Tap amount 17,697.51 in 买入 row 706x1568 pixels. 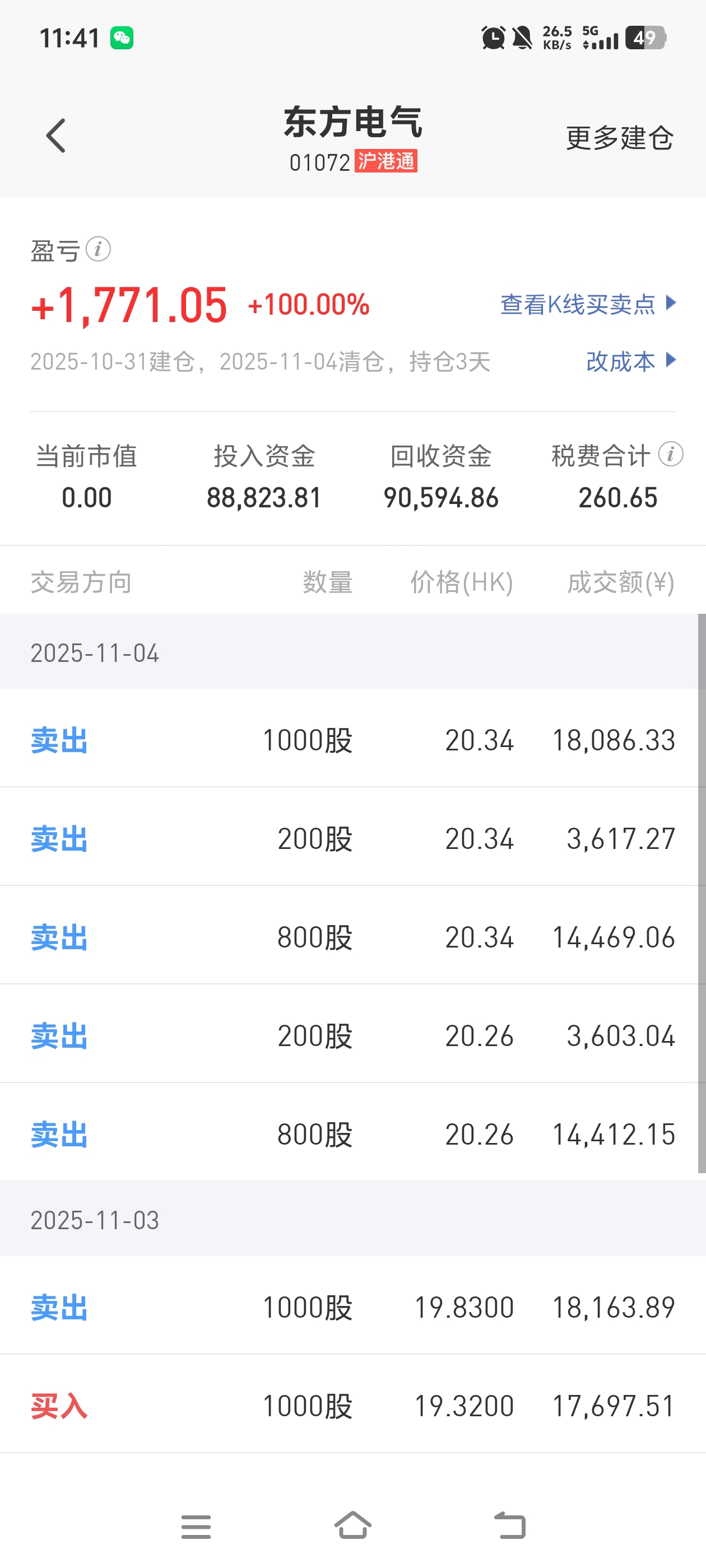614,1406
